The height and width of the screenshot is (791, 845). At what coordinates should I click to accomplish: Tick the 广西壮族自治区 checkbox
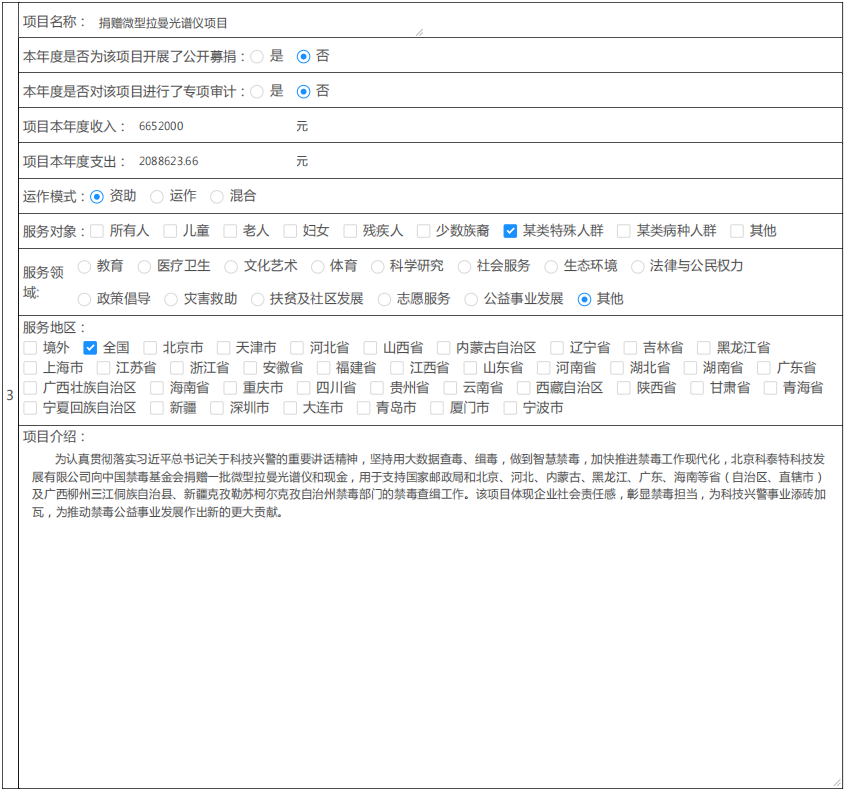pos(30,388)
